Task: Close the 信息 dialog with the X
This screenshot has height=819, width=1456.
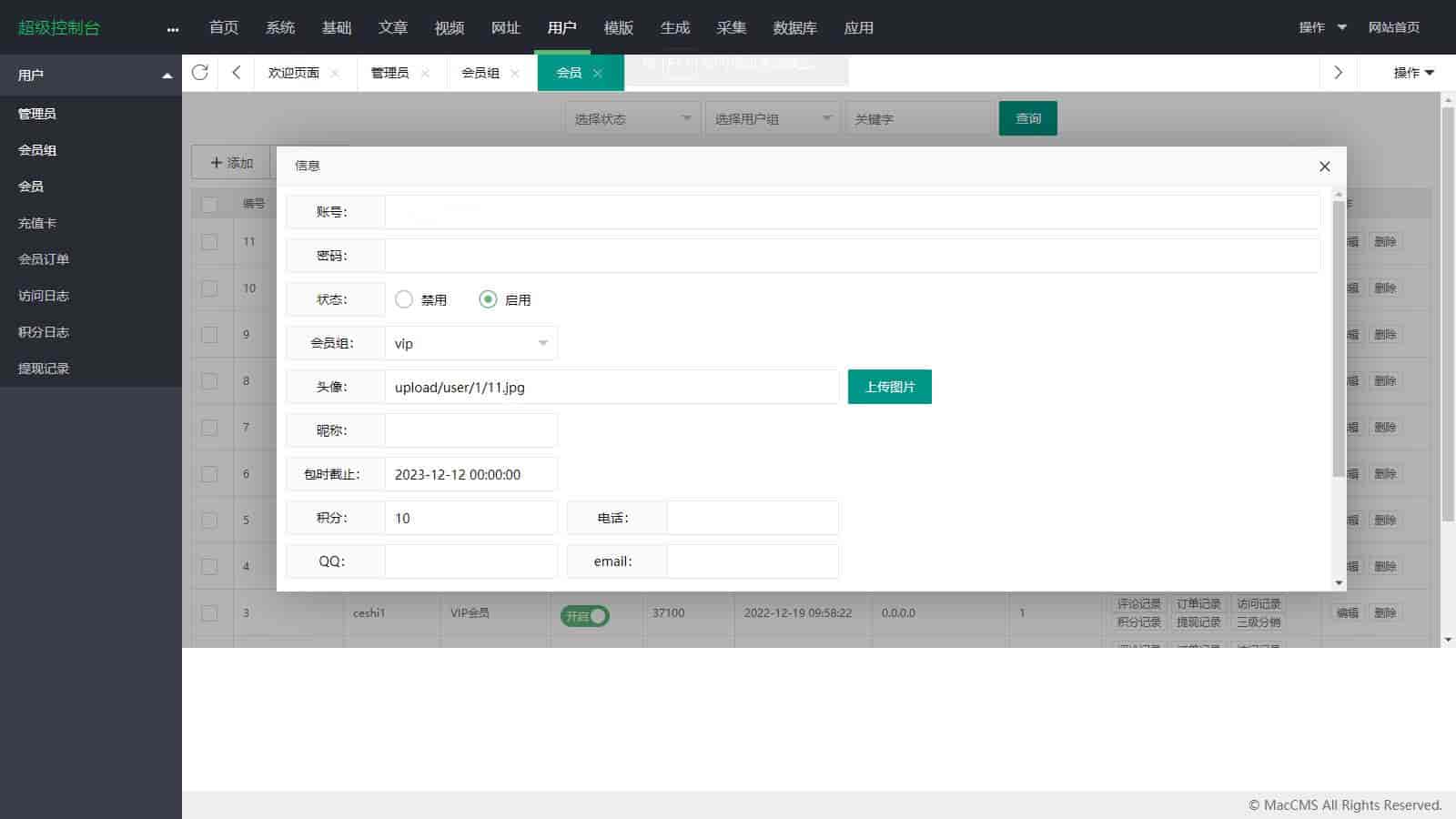Action: 1324,166
